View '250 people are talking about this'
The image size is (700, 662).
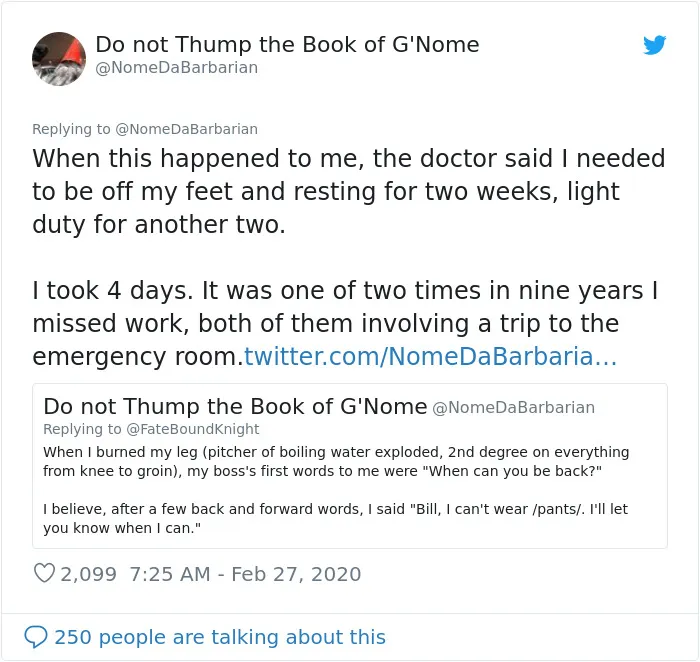coord(220,637)
